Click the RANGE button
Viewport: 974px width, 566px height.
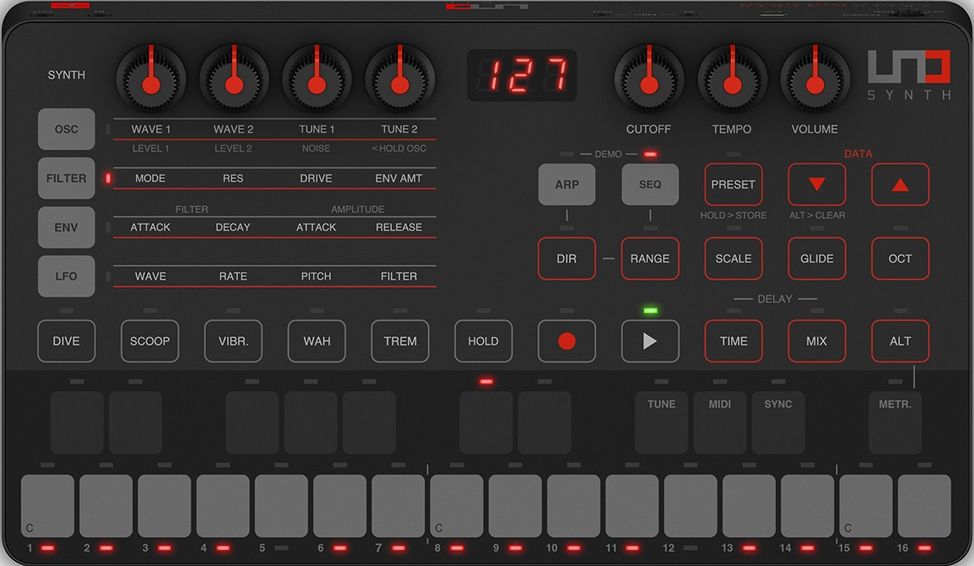[x=650, y=258]
